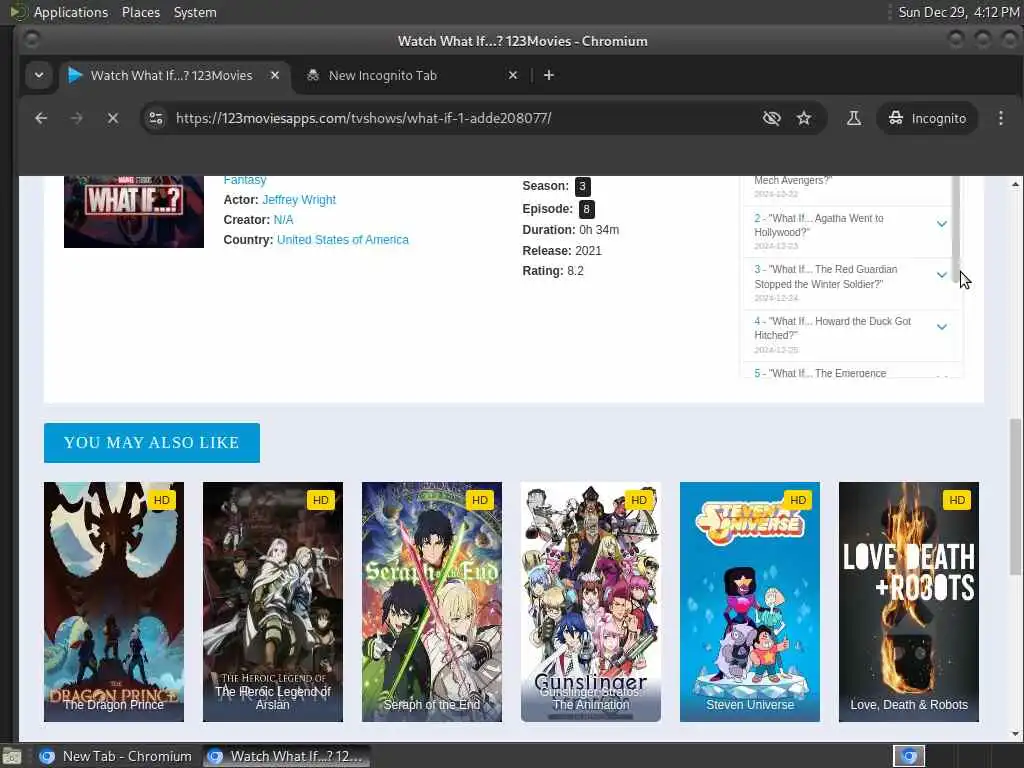Open site information icon in address bar
1024x768 pixels.
pos(156,118)
